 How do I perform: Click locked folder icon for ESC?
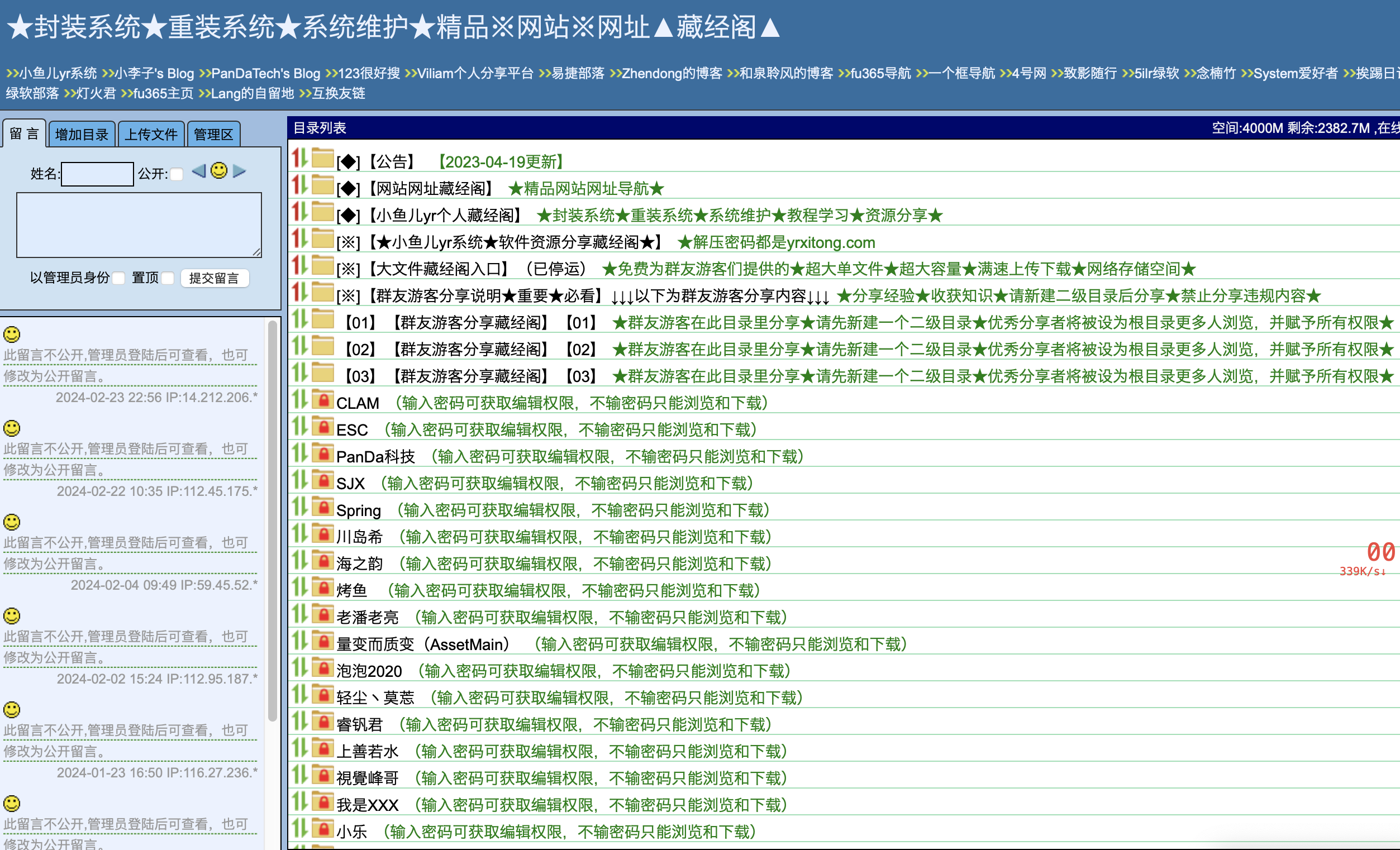point(322,426)
